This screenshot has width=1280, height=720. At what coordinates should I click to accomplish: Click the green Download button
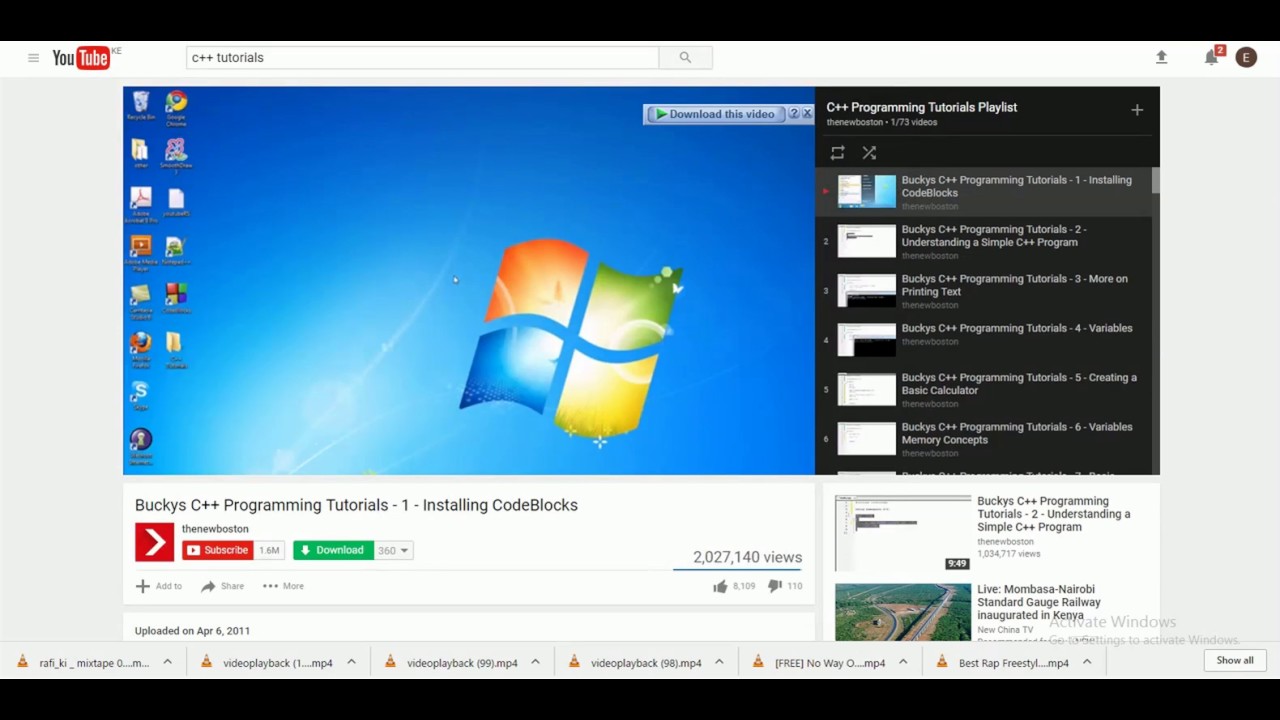coord(333,550)
